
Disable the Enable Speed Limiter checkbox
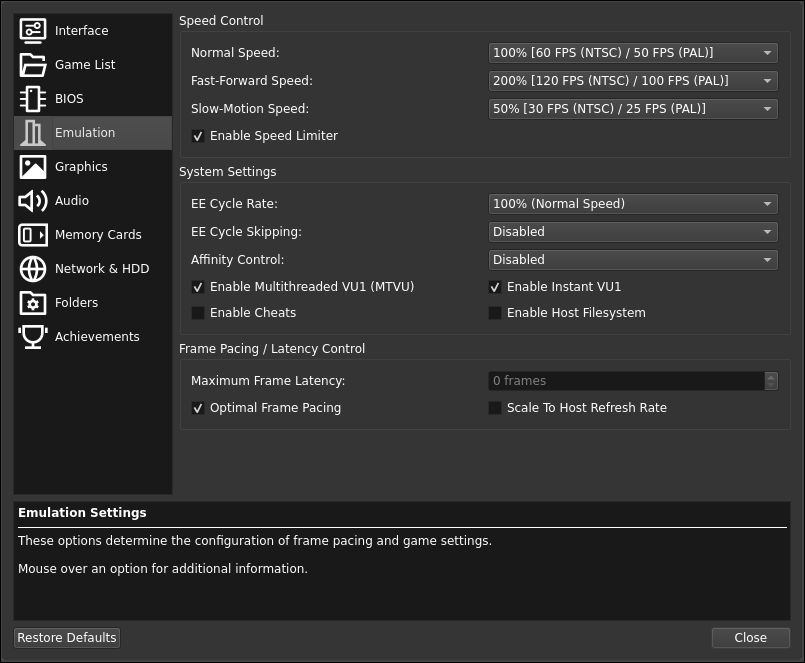pyautogui.click(x=198, y=136)
